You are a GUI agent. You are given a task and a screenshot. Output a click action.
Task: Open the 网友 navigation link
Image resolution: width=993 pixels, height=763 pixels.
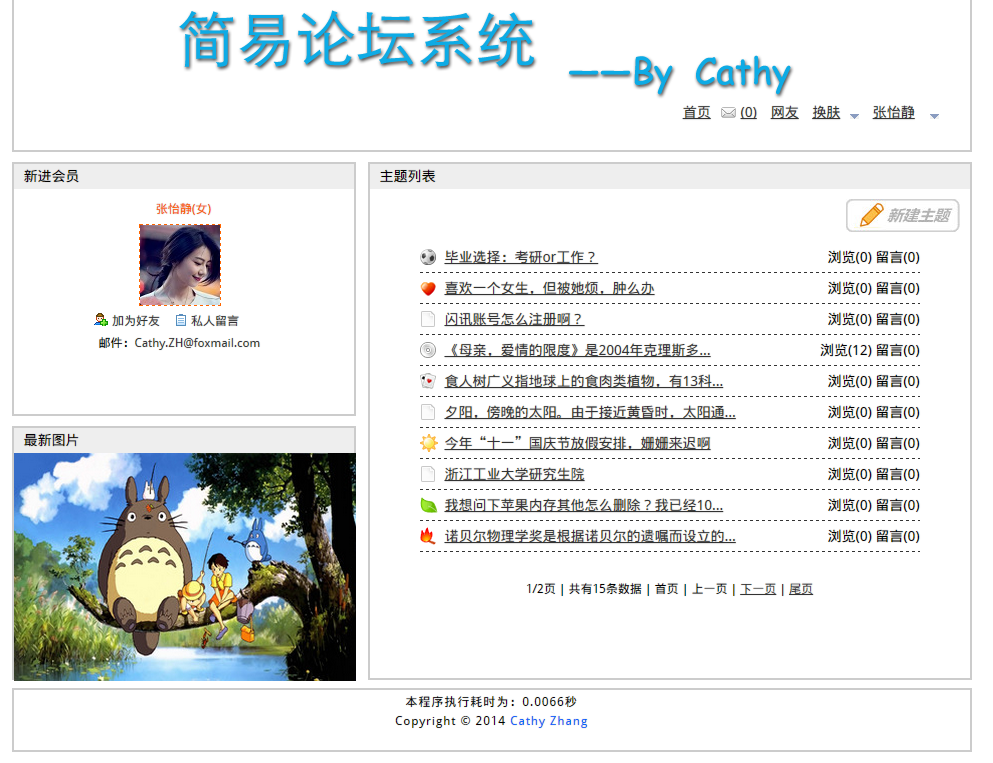click(x=784, y=113)
